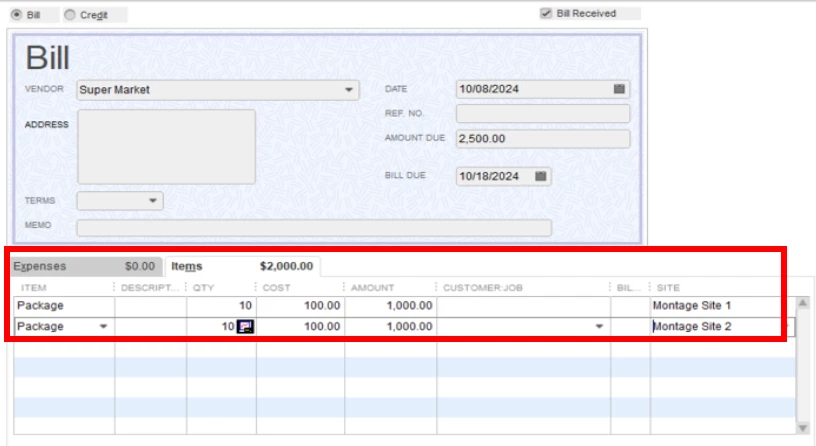Click the Ref. No. input field

[543, 113]
